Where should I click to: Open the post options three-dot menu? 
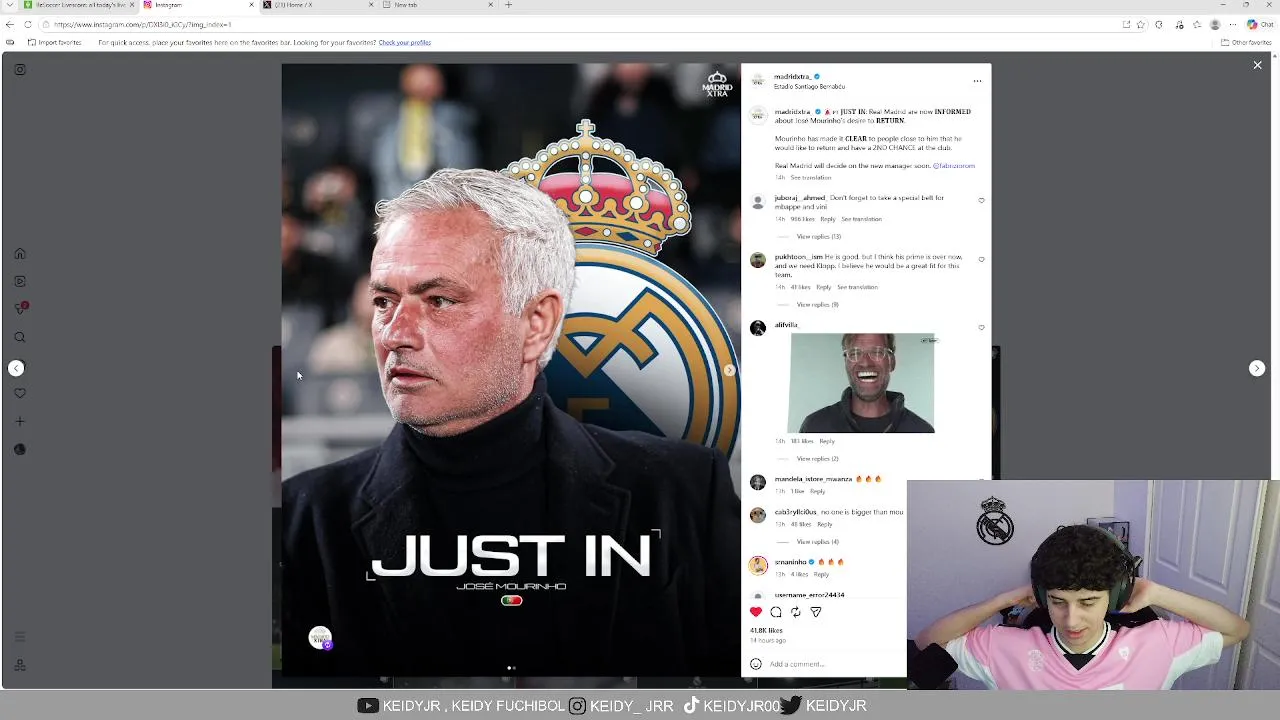[x=977, y=81]
